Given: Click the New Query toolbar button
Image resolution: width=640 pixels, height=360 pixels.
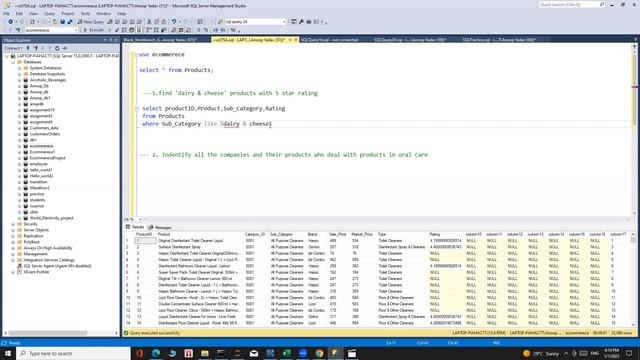Looking at the screenshot, I should pyautogui.click(x=90, y=22).
